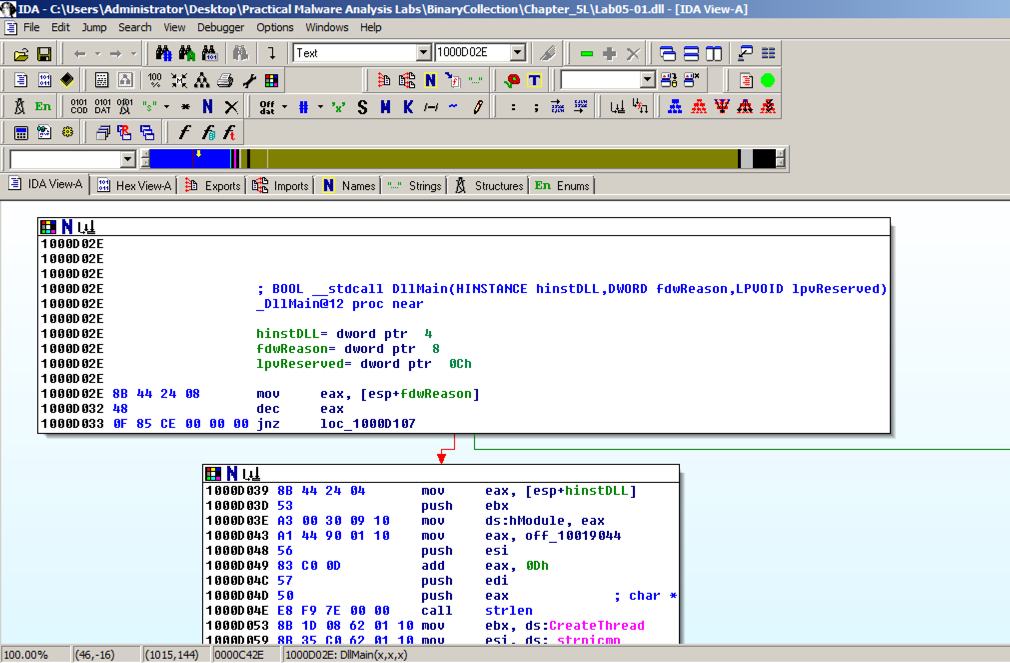Image resolution: width=1010 pixels, height=663 pixels.
Task: Click the pencil edit icon
Action: pos(478,107)
